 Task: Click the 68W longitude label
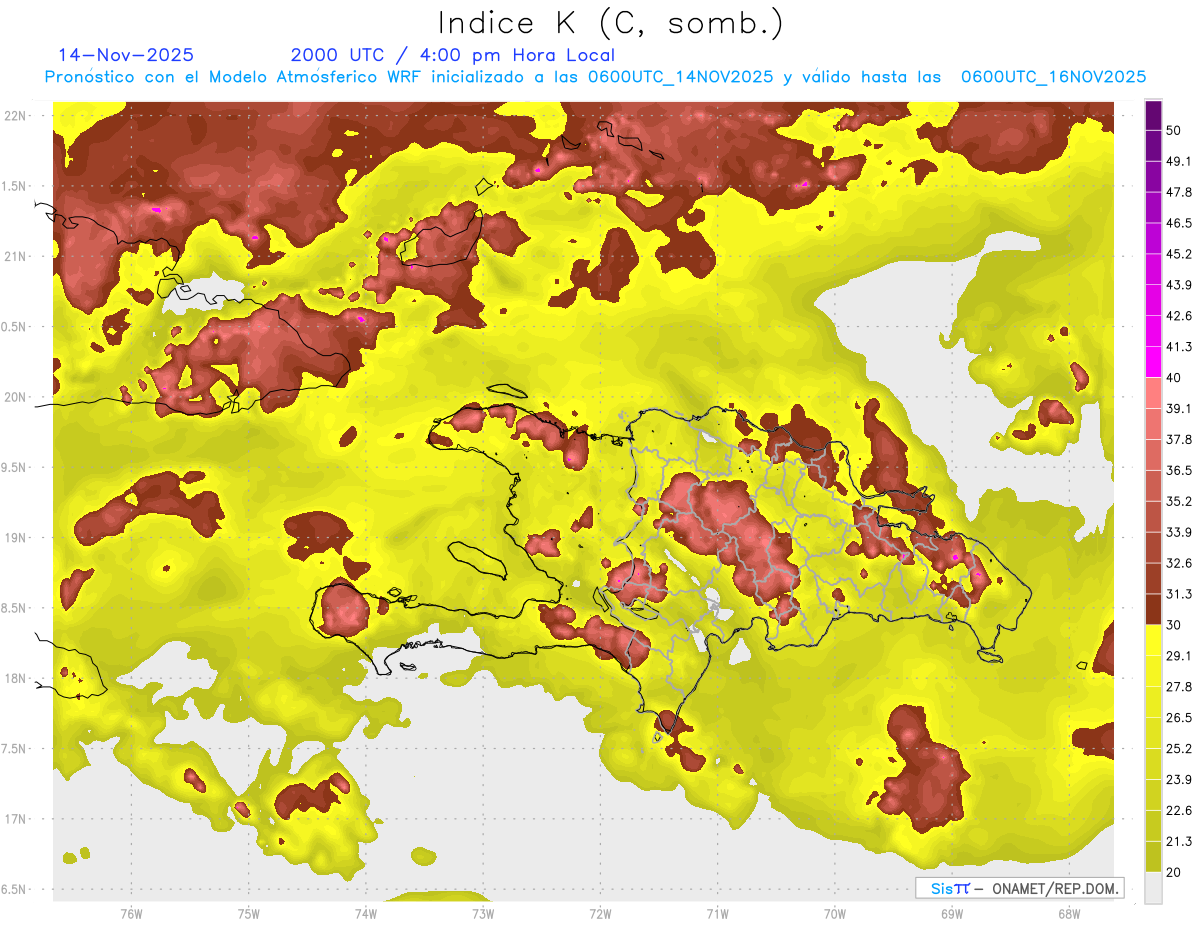pyautogui.click(x=1069, y=913)
